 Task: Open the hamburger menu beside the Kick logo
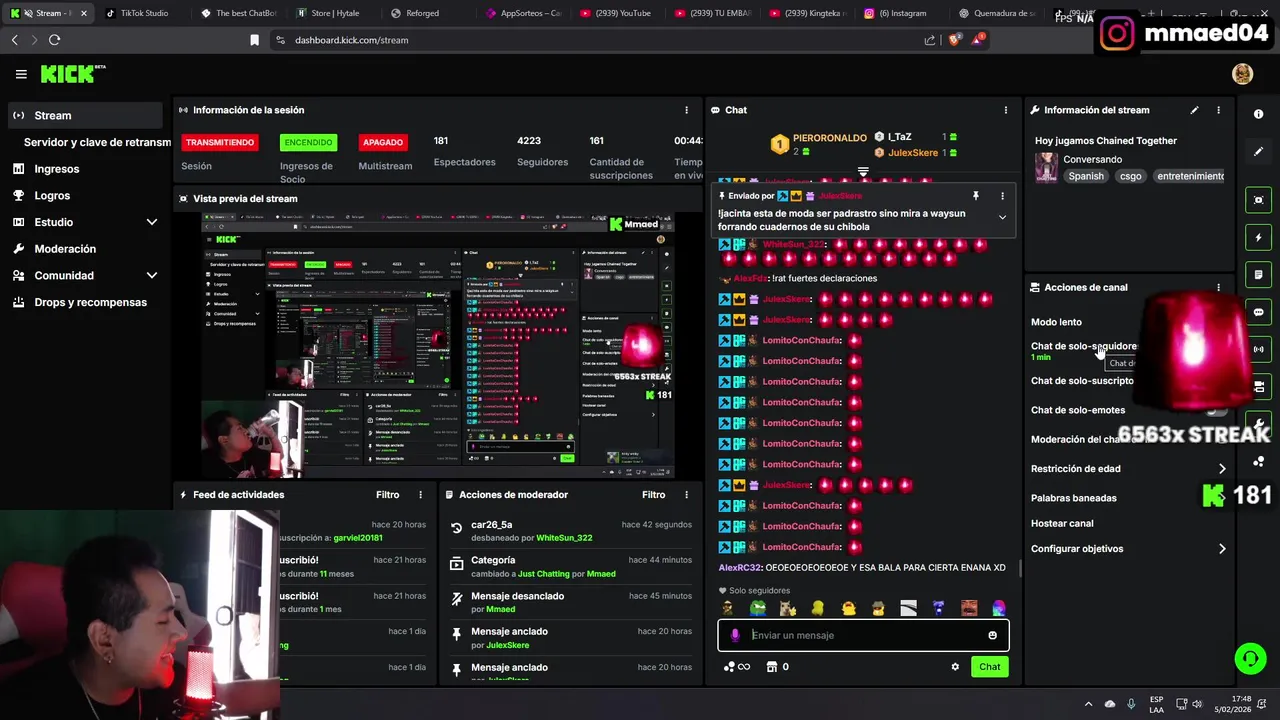(21, 74)
